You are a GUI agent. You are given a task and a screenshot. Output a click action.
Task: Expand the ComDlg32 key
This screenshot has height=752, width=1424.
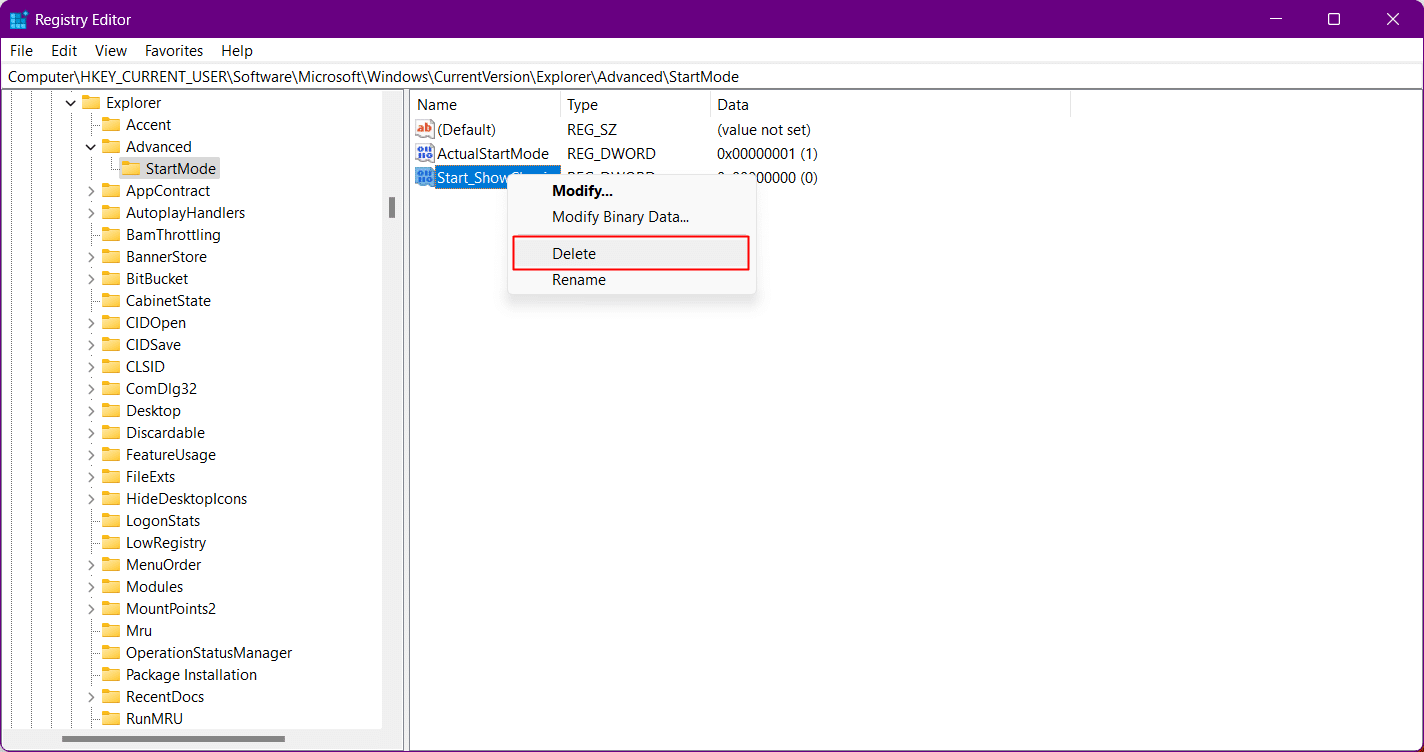click(91, 389)
